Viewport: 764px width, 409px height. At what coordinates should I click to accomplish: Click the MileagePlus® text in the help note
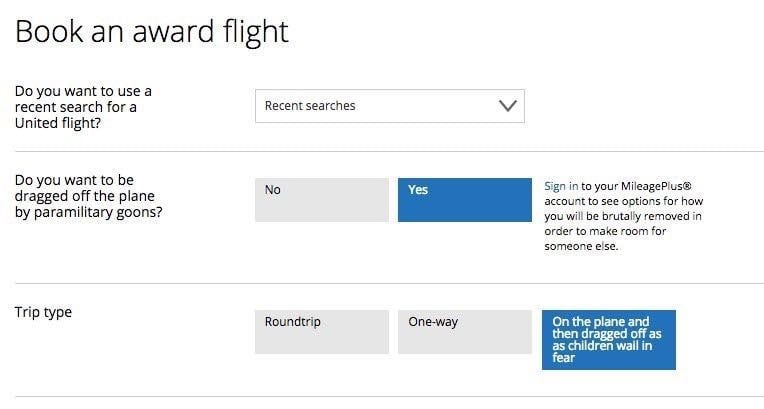point(656,186)
